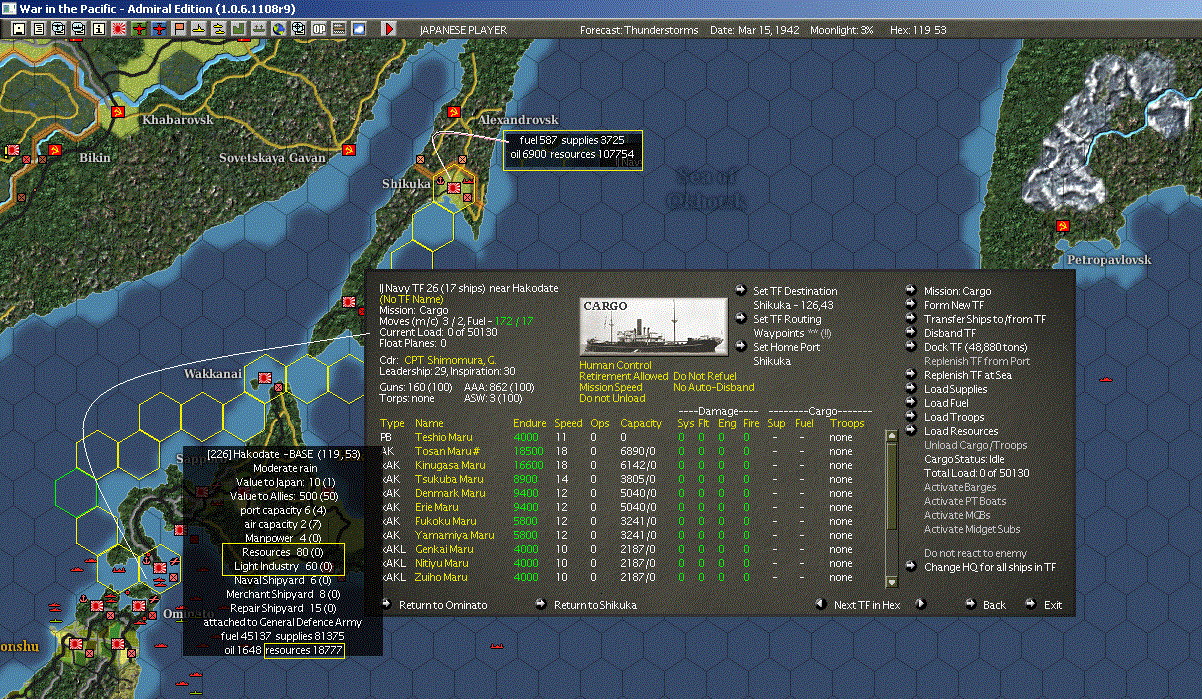Select ship Erie Maru in list
The width and height of the screenshot is (1202, 699).
(x=436, y=507)
